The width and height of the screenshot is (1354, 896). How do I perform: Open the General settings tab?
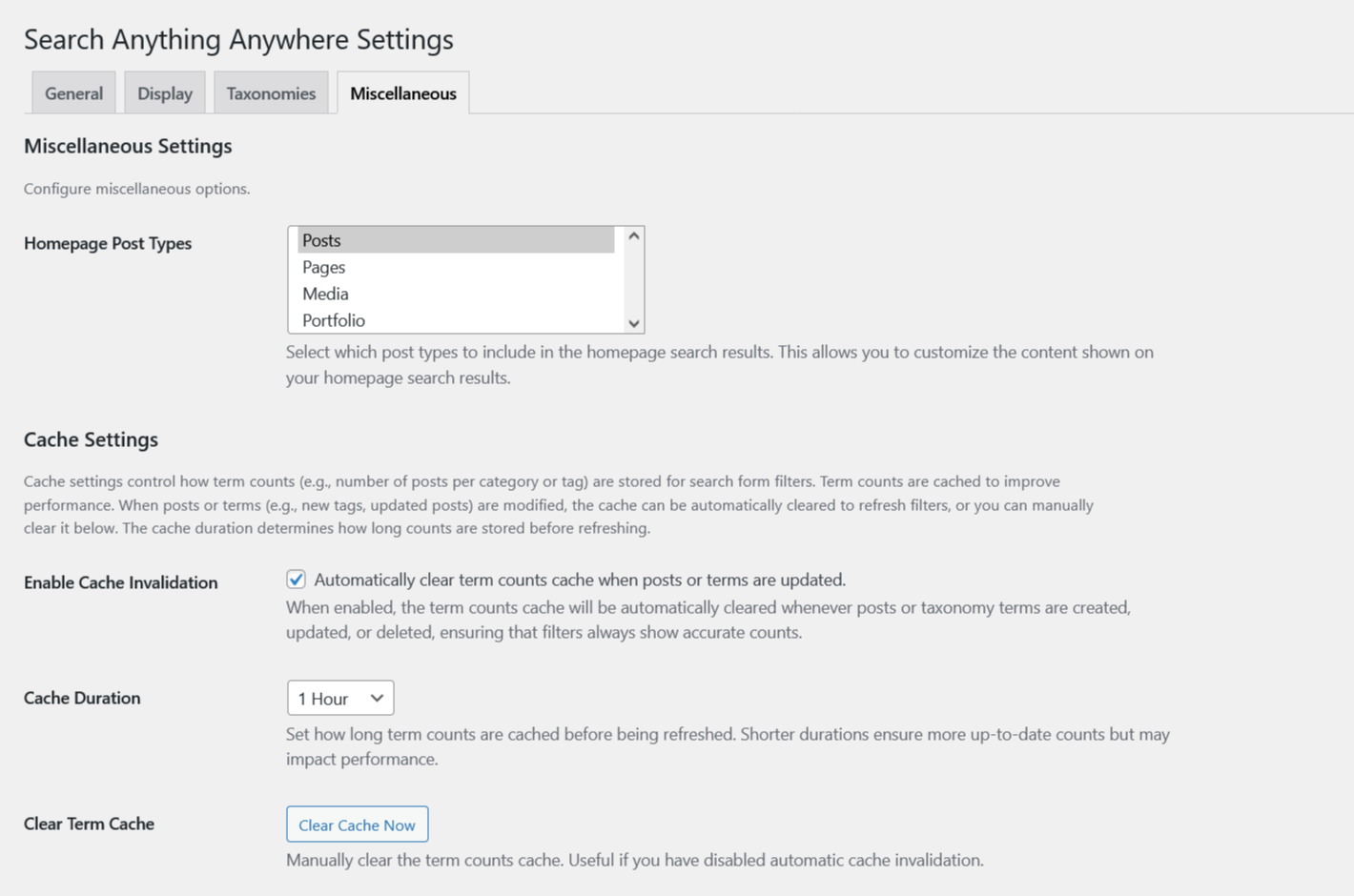(73, 93)
